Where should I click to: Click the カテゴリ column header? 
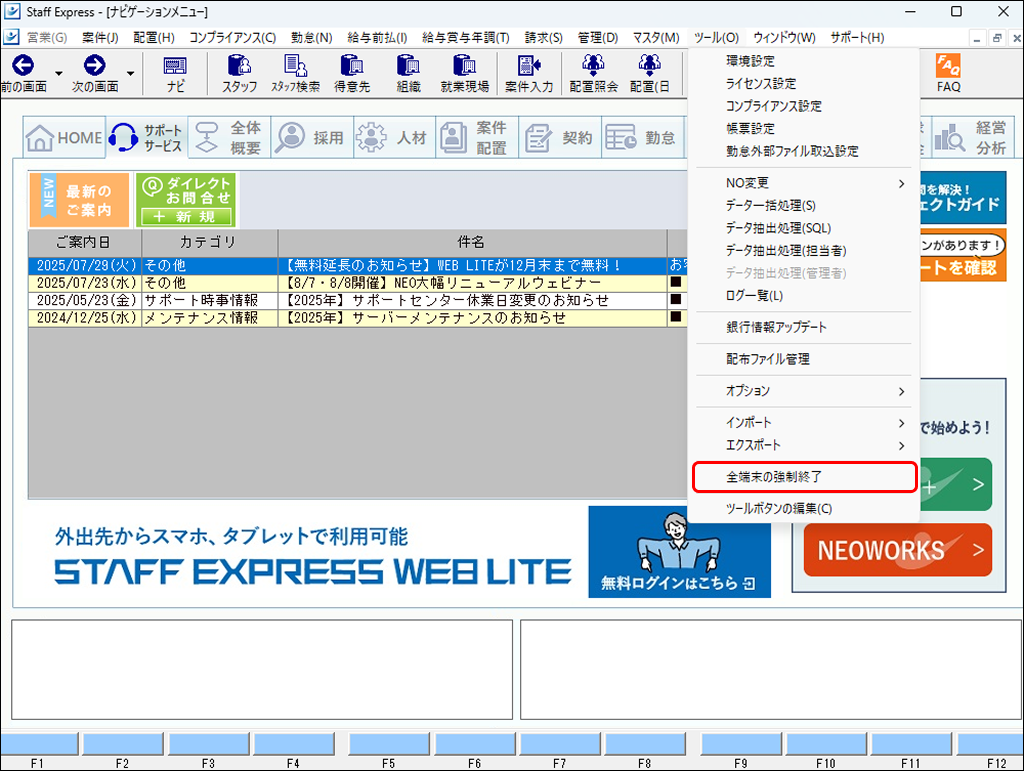(x=209, y=242)
